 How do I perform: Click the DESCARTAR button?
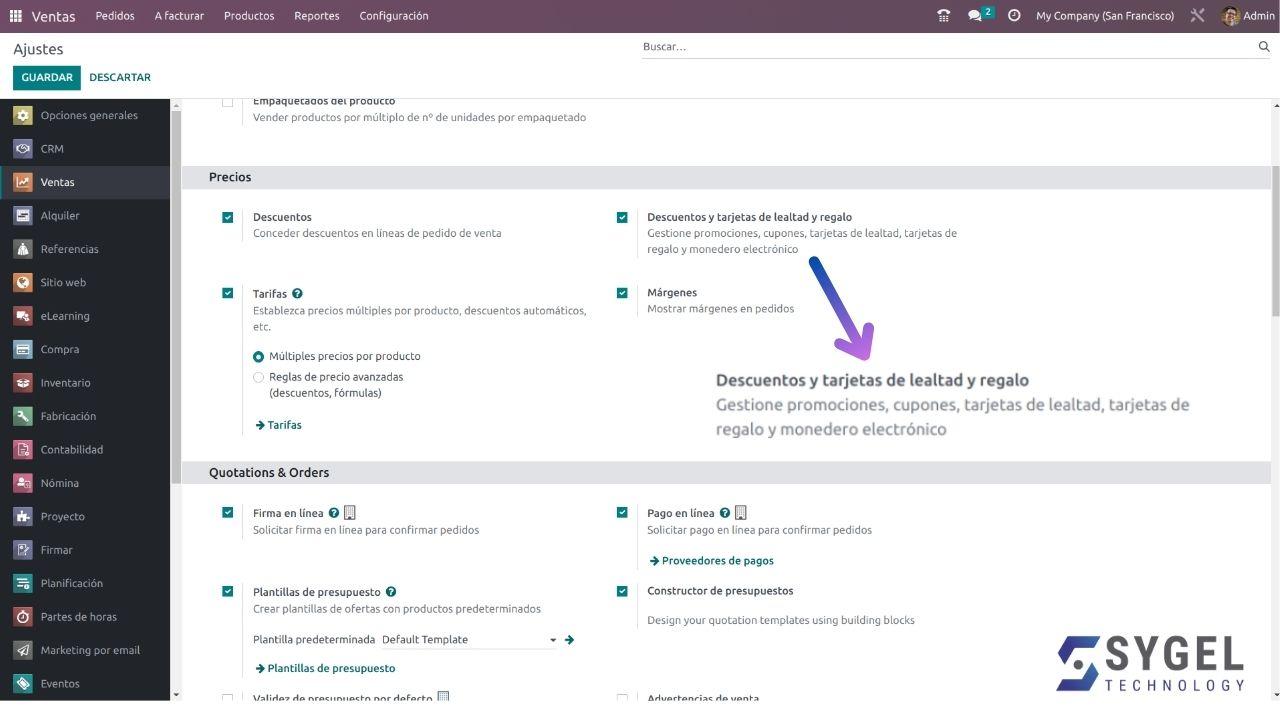[120, 77]
